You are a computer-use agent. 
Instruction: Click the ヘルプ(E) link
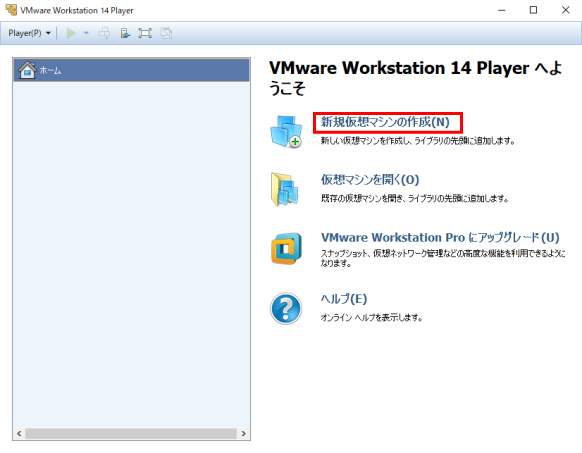(344, 299)
